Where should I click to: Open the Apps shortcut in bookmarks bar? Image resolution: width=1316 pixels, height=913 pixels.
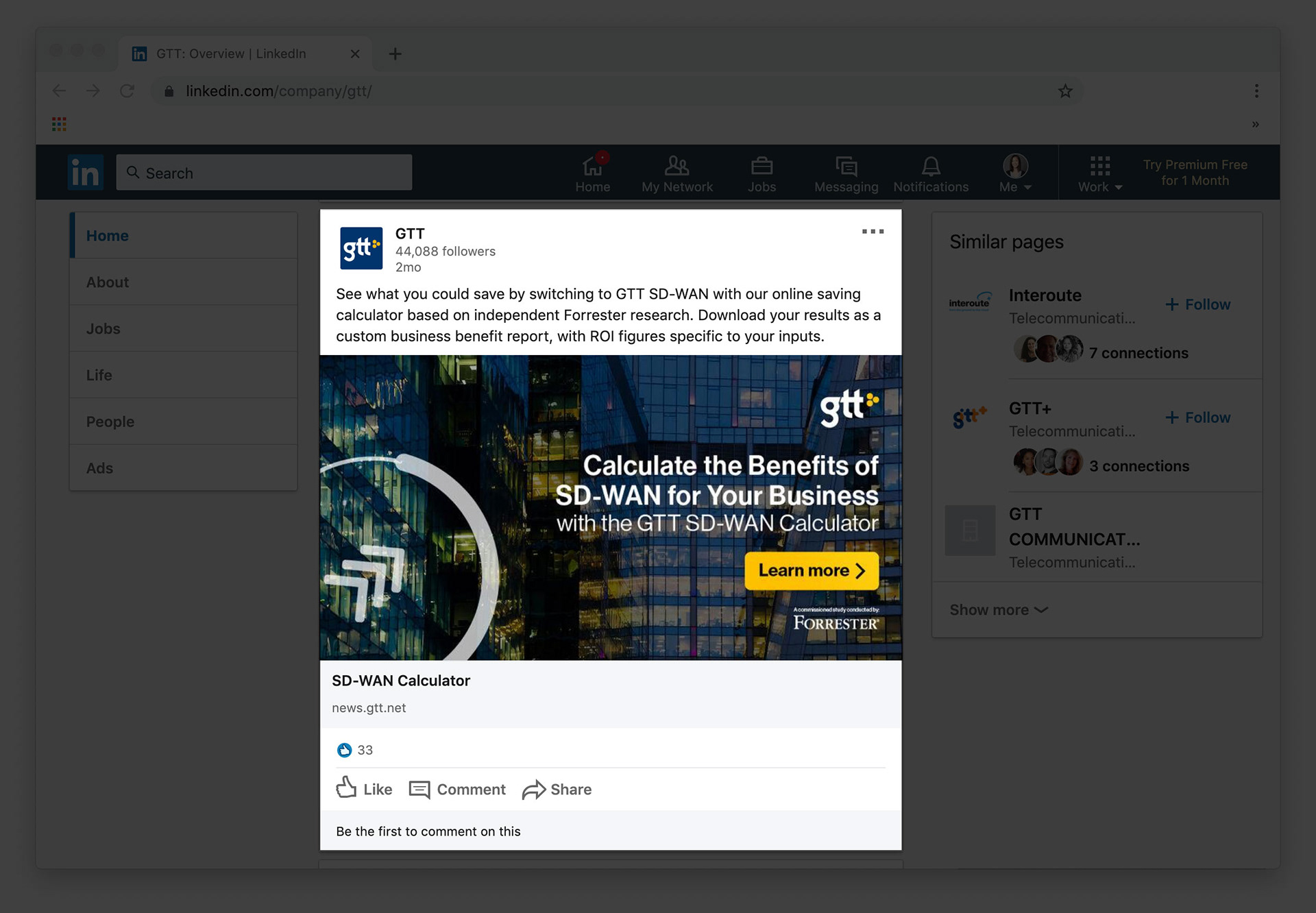(59, 124)
